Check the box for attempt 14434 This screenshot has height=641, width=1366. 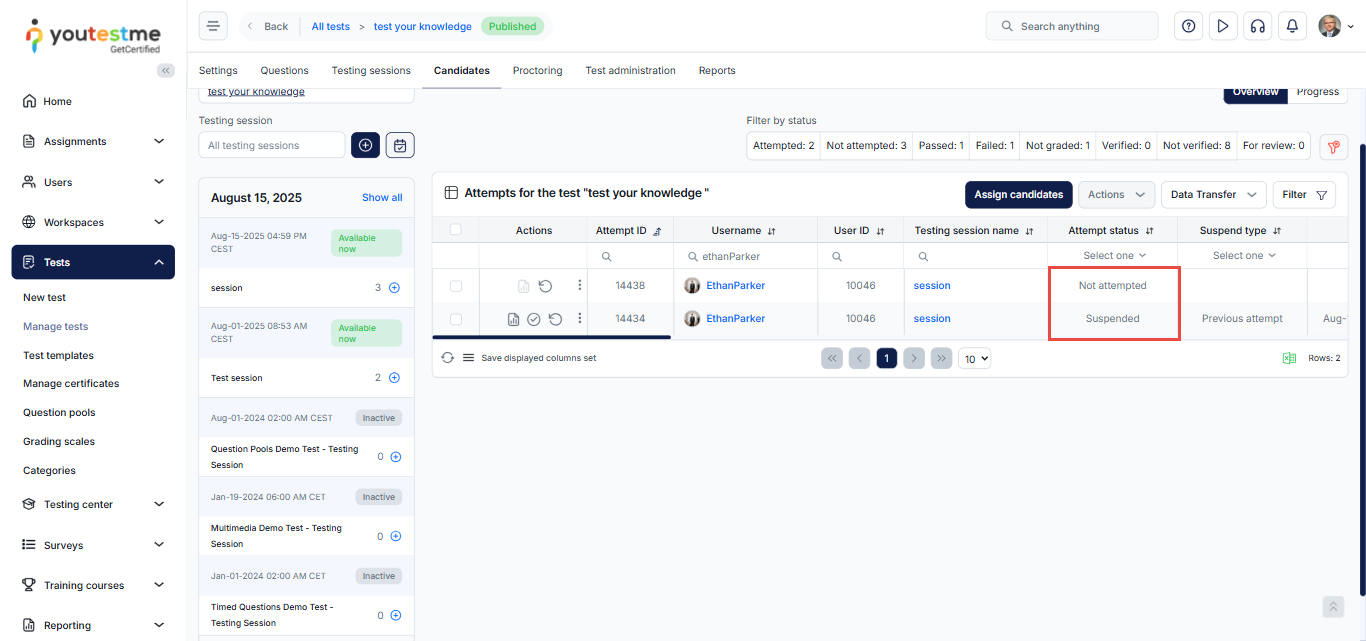click(x=456, y=319)
